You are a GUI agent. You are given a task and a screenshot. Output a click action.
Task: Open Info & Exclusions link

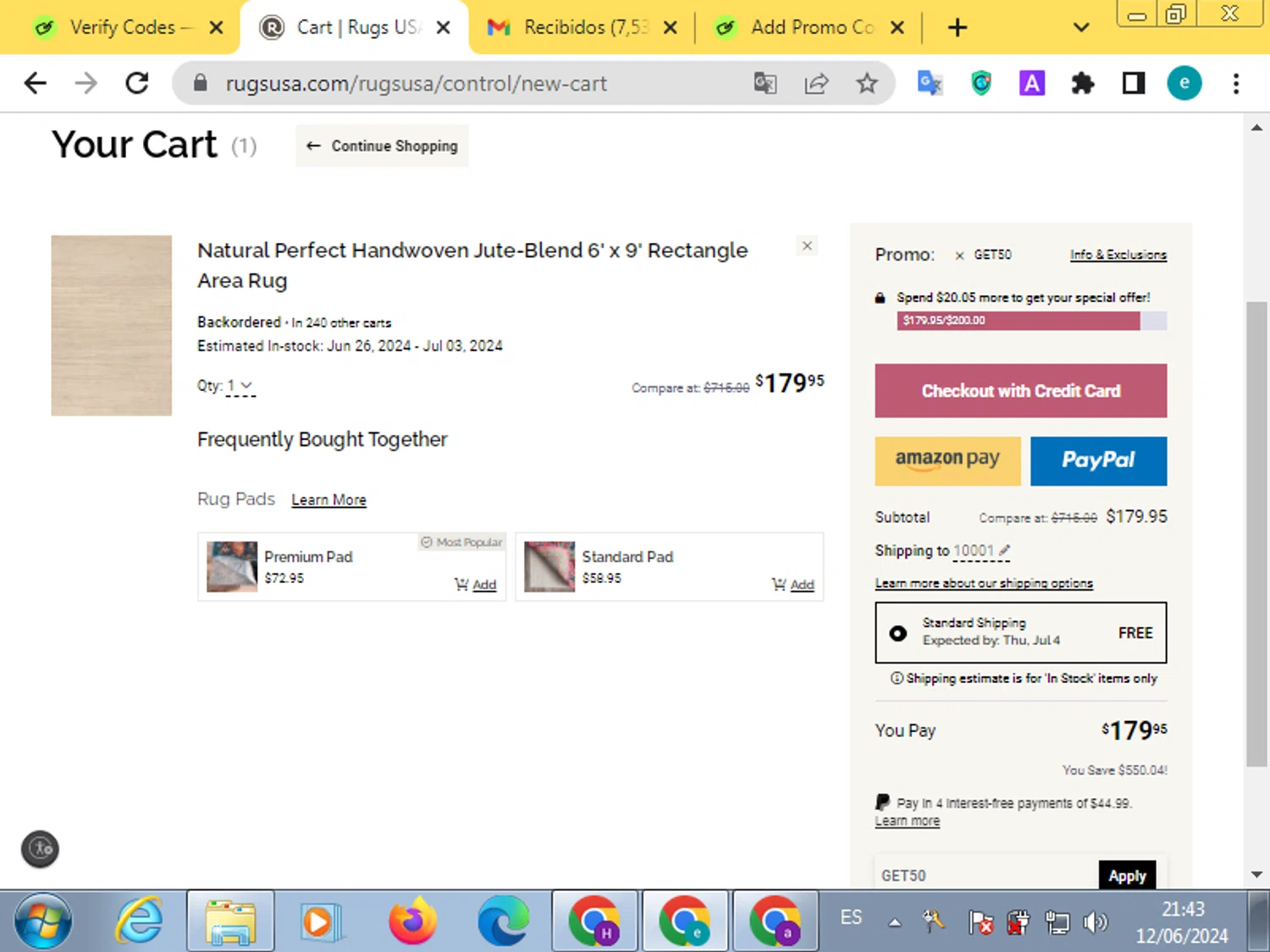[x=1118, y=255]
